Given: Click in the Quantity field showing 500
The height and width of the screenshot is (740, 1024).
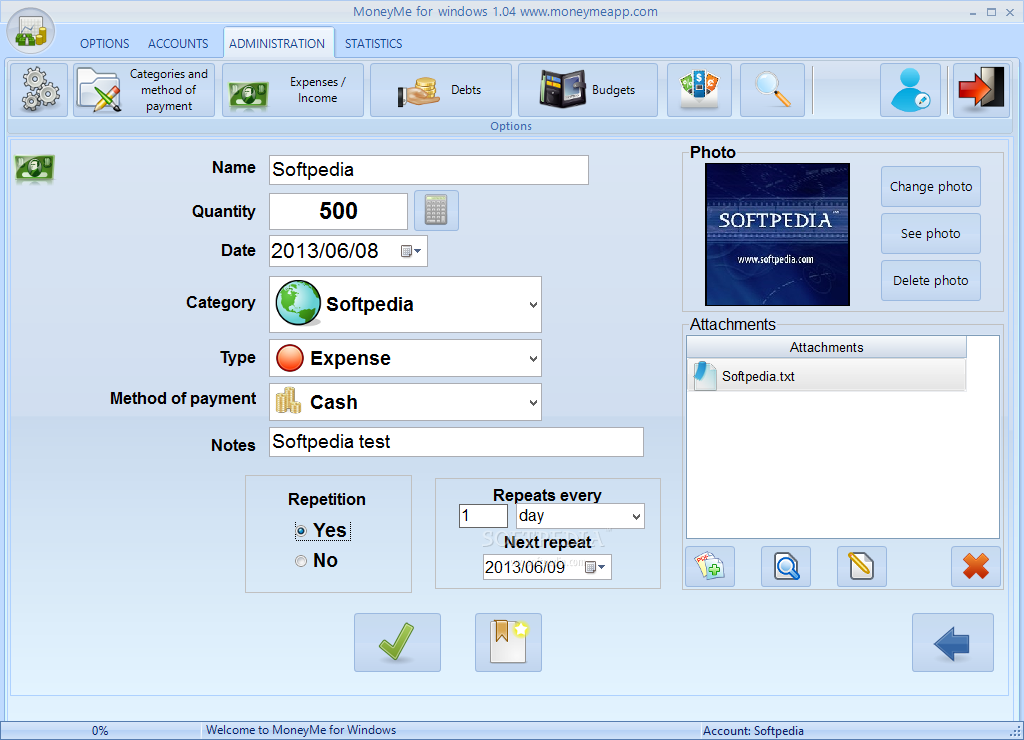Looking at the screenshot, I should point(338,211).
